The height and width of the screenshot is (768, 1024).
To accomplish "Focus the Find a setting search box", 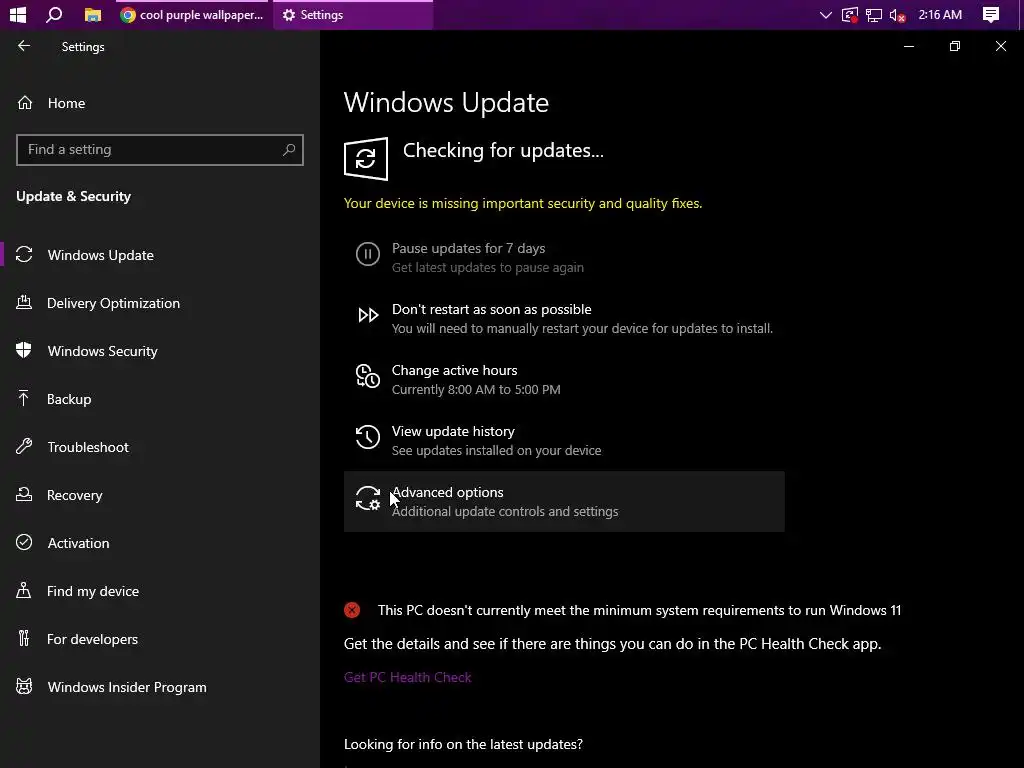I will (x=159, y=150).
